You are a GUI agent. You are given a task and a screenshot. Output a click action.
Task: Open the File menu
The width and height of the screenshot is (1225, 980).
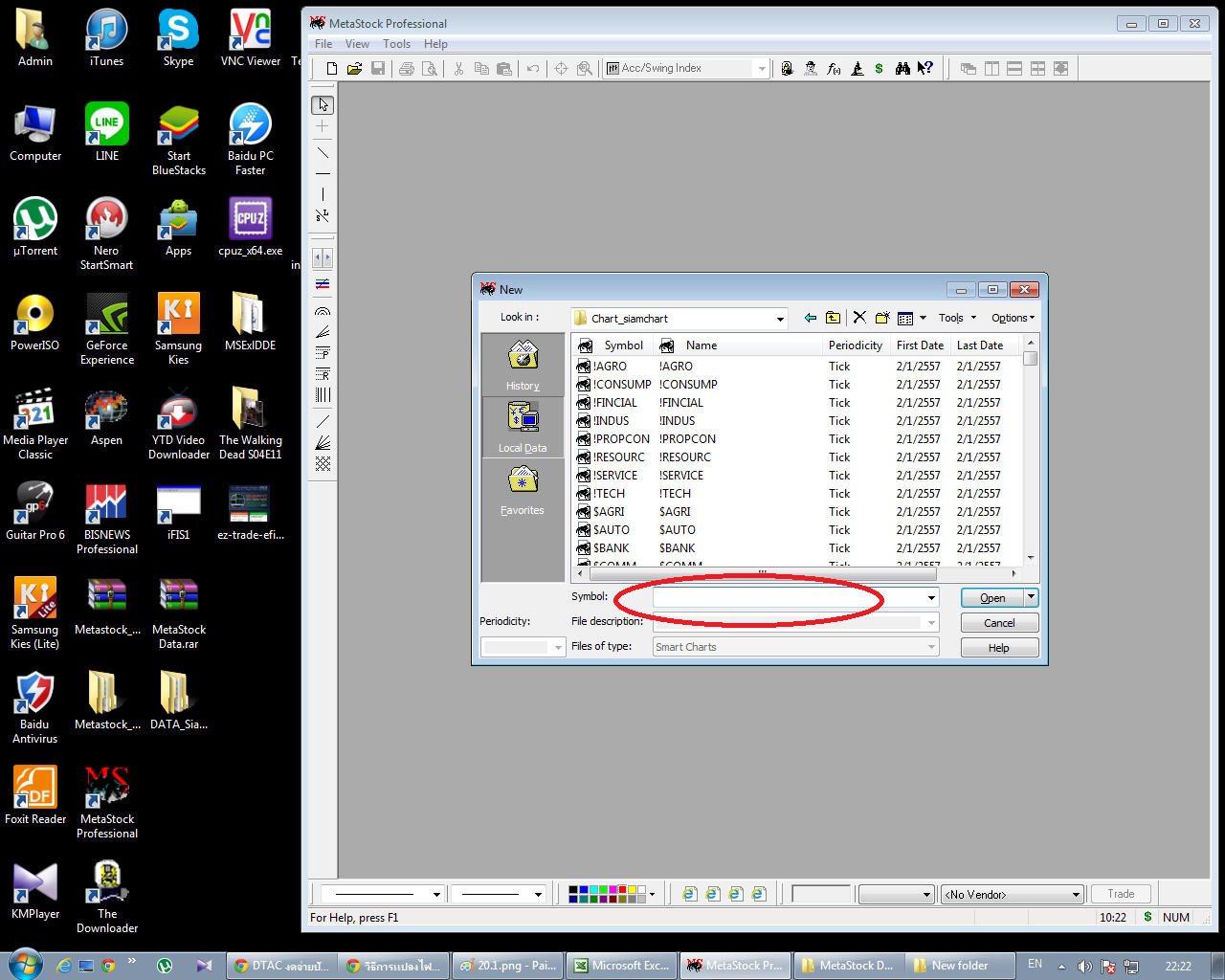point(323,44)
